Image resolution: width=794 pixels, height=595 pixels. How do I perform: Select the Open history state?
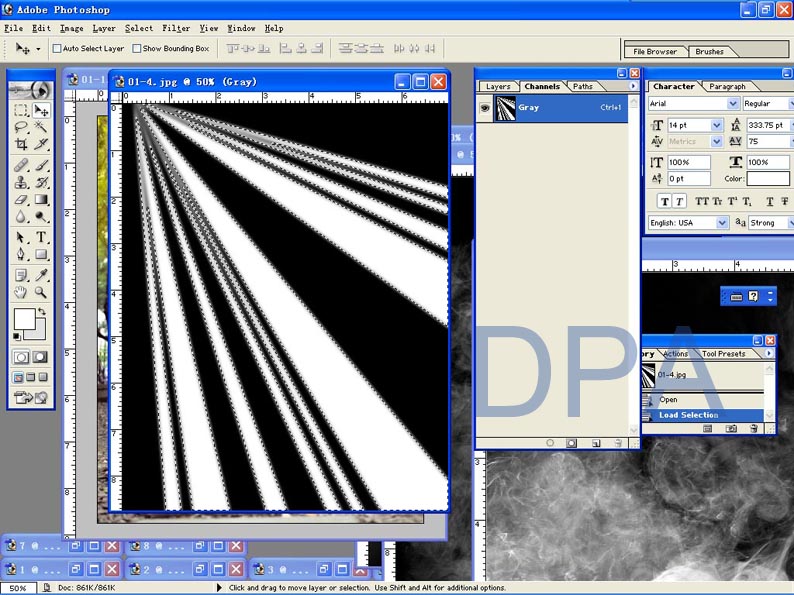coord(703,400)
